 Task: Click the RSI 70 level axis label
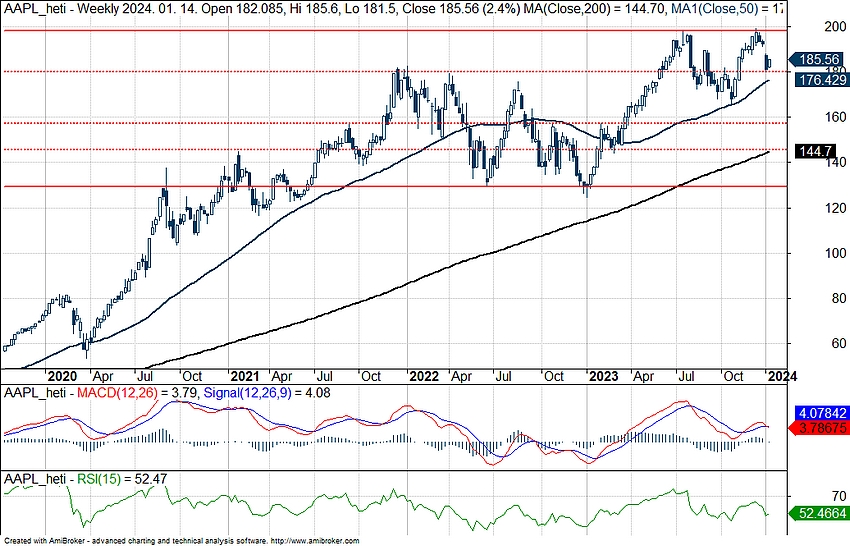(839, 496)
